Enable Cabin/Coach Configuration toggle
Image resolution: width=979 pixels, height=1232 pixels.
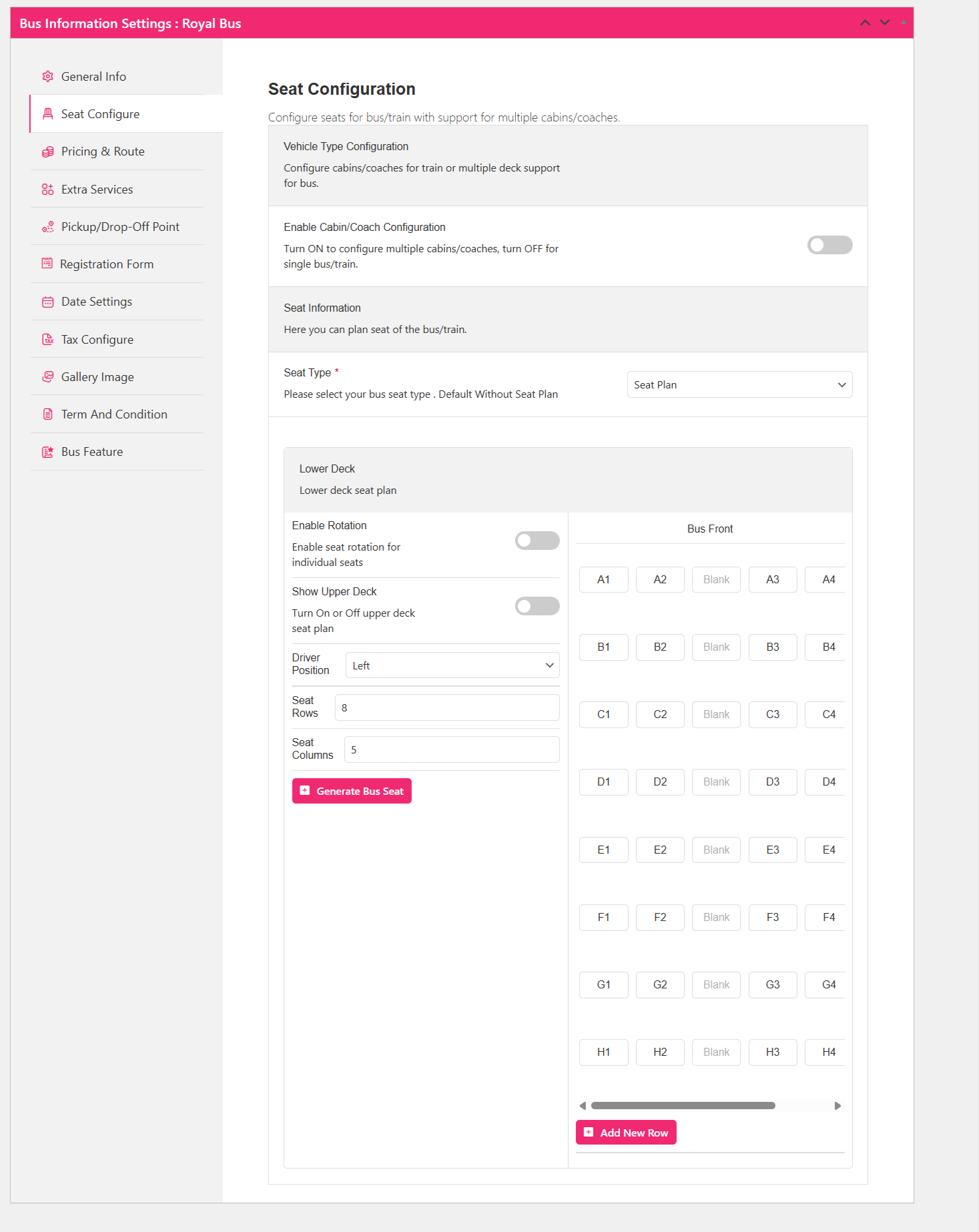point(830,245)
